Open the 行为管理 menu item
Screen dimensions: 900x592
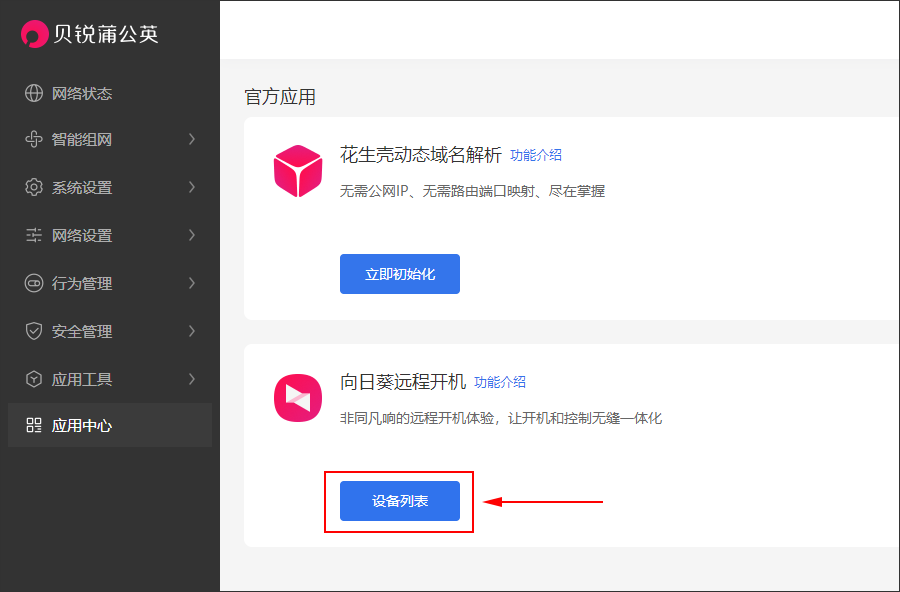coord(110,283)
